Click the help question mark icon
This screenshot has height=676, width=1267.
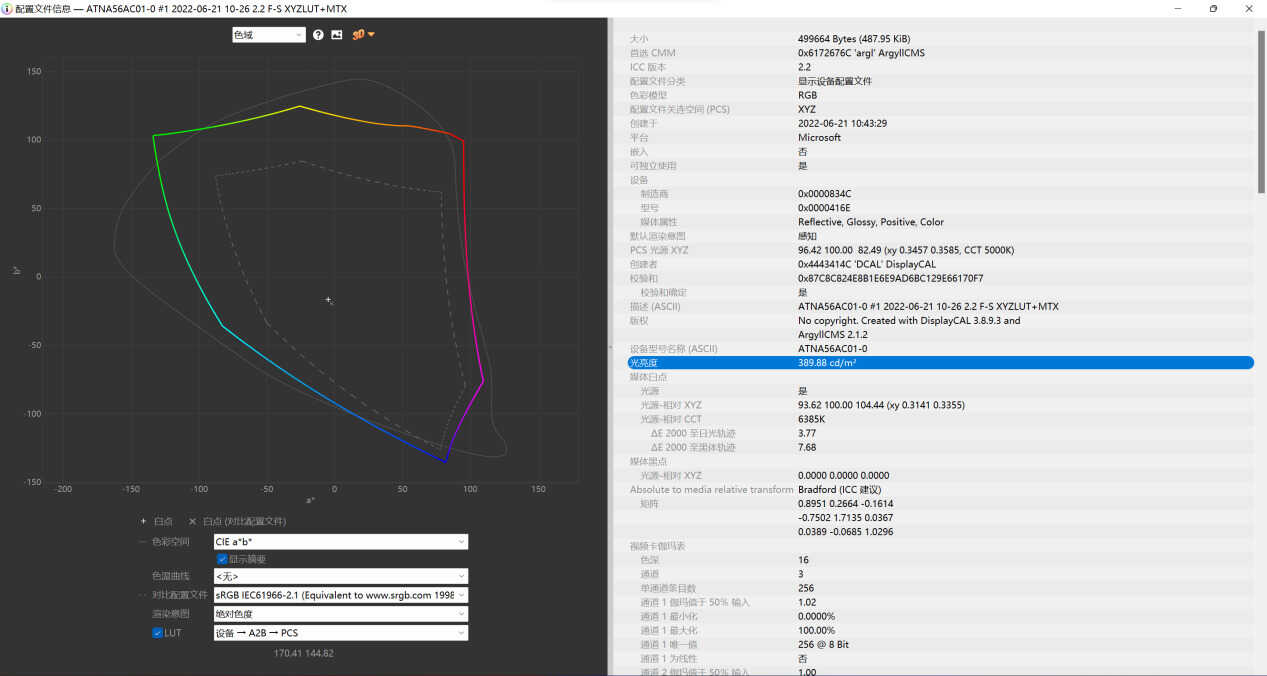[x=318, y=35]
